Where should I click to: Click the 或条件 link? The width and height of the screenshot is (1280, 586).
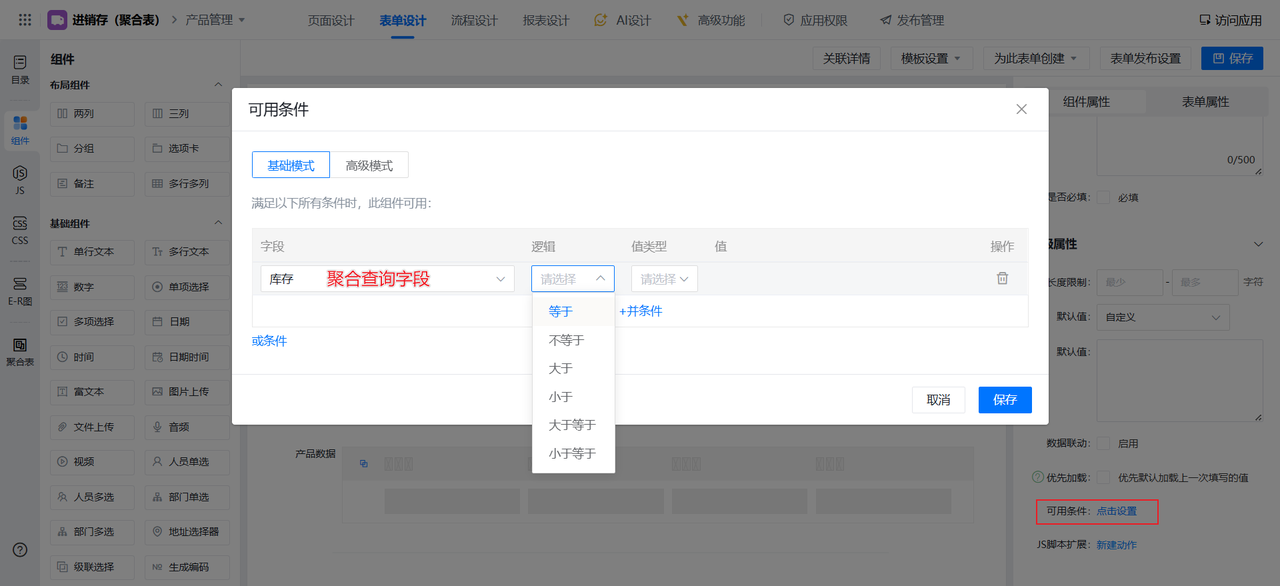click(269, 341)
